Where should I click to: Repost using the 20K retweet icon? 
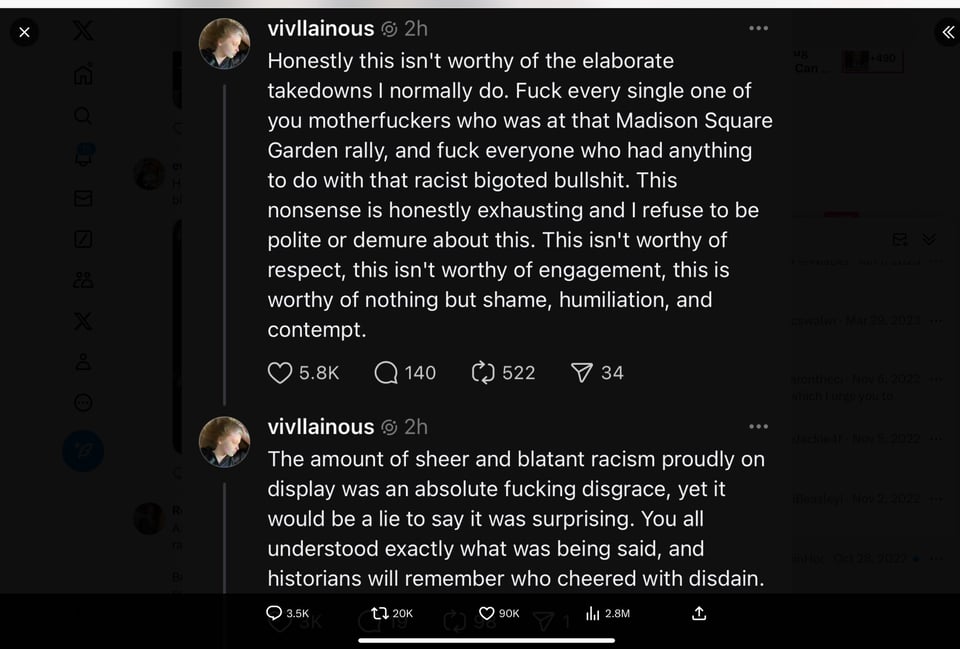point(379,613)
